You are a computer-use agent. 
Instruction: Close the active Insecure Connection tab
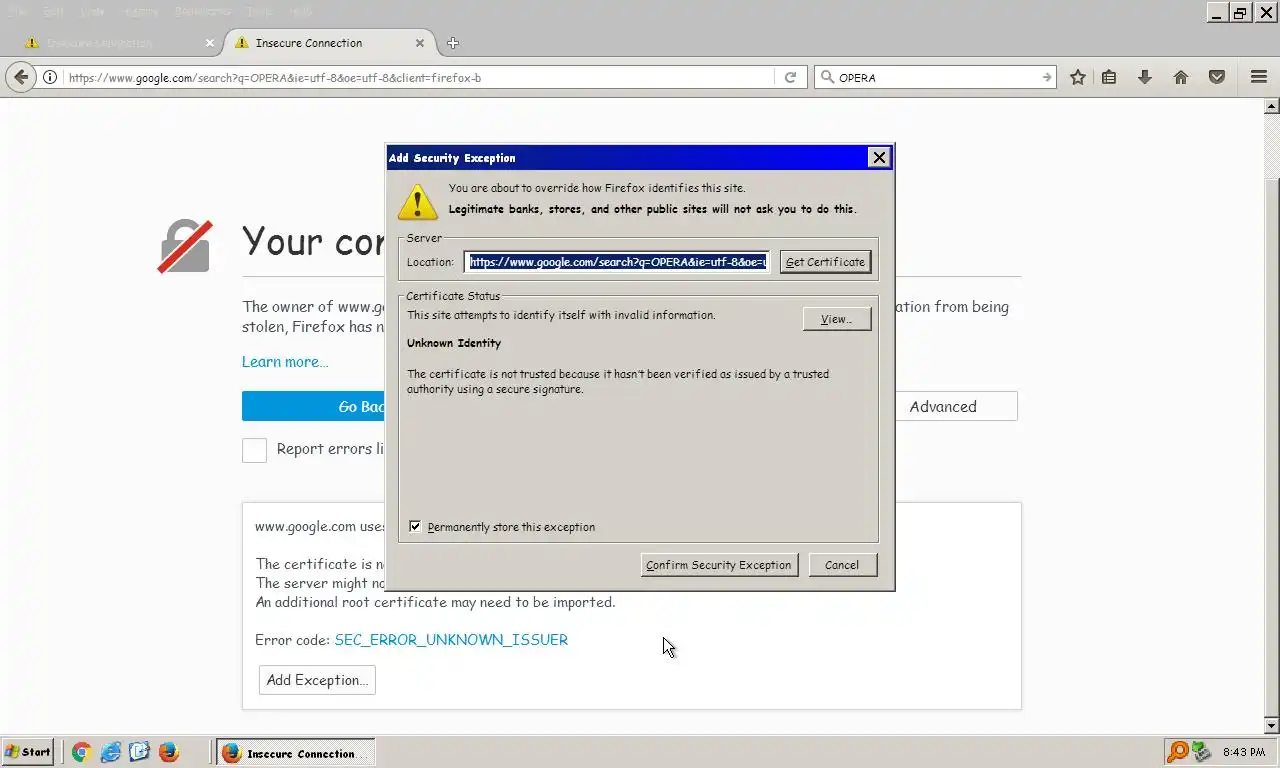tap(420, 43)
